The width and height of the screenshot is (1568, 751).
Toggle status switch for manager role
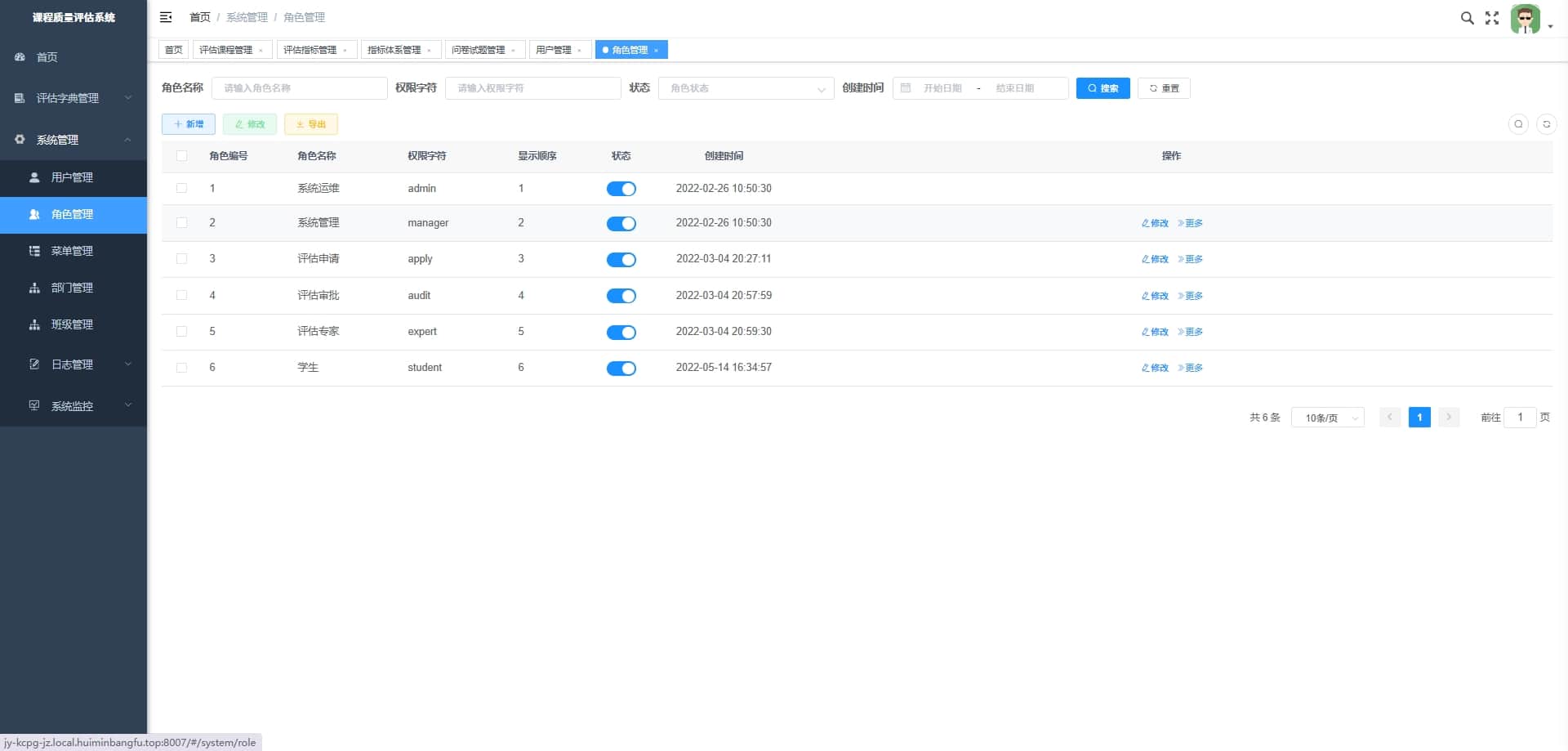pos(621,224)
